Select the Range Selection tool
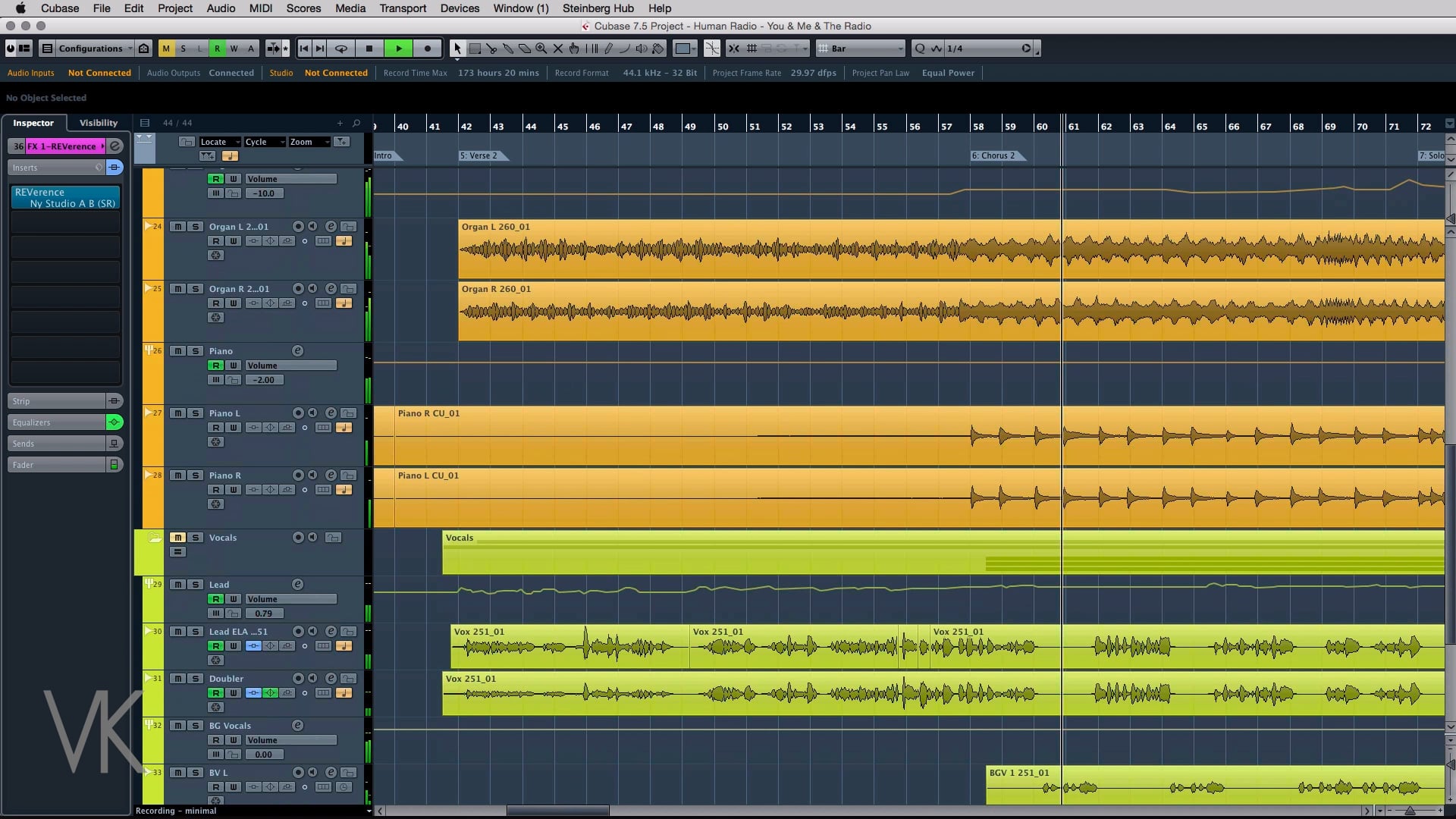1456x819 pixels. coord(475,49)
